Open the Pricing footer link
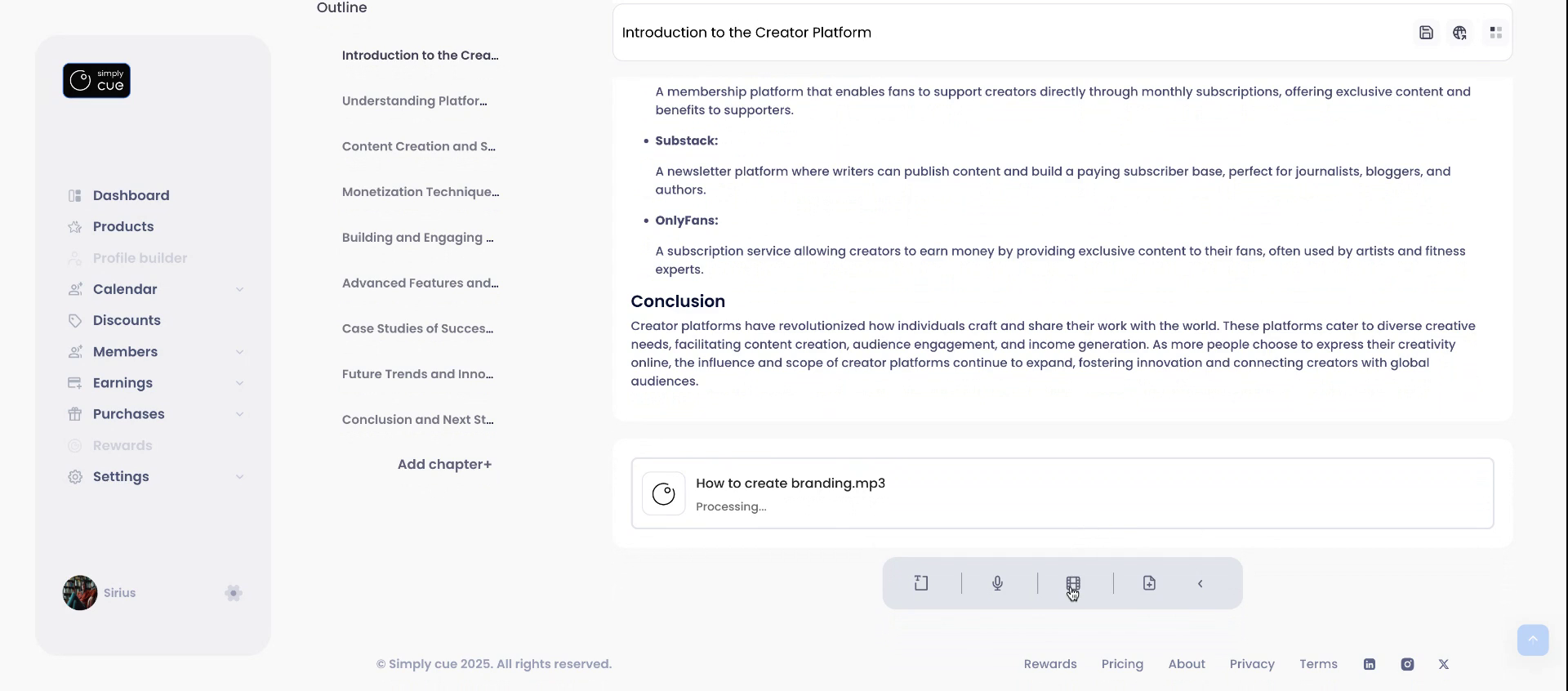 tap(1122, 664)
